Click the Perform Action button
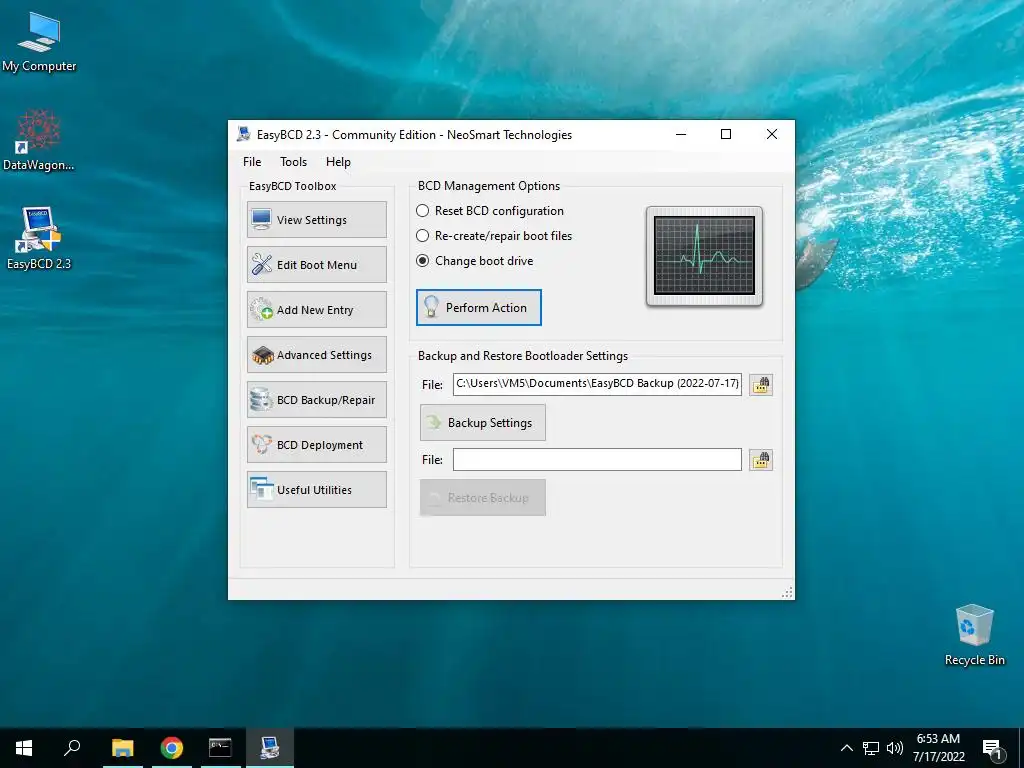Viewport: 1024px width, 768px height. [x=479, y=308]
